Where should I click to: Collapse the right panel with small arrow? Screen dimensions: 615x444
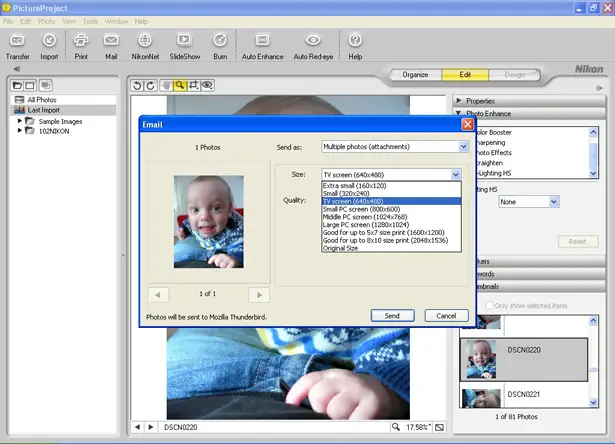coord(599,88)
